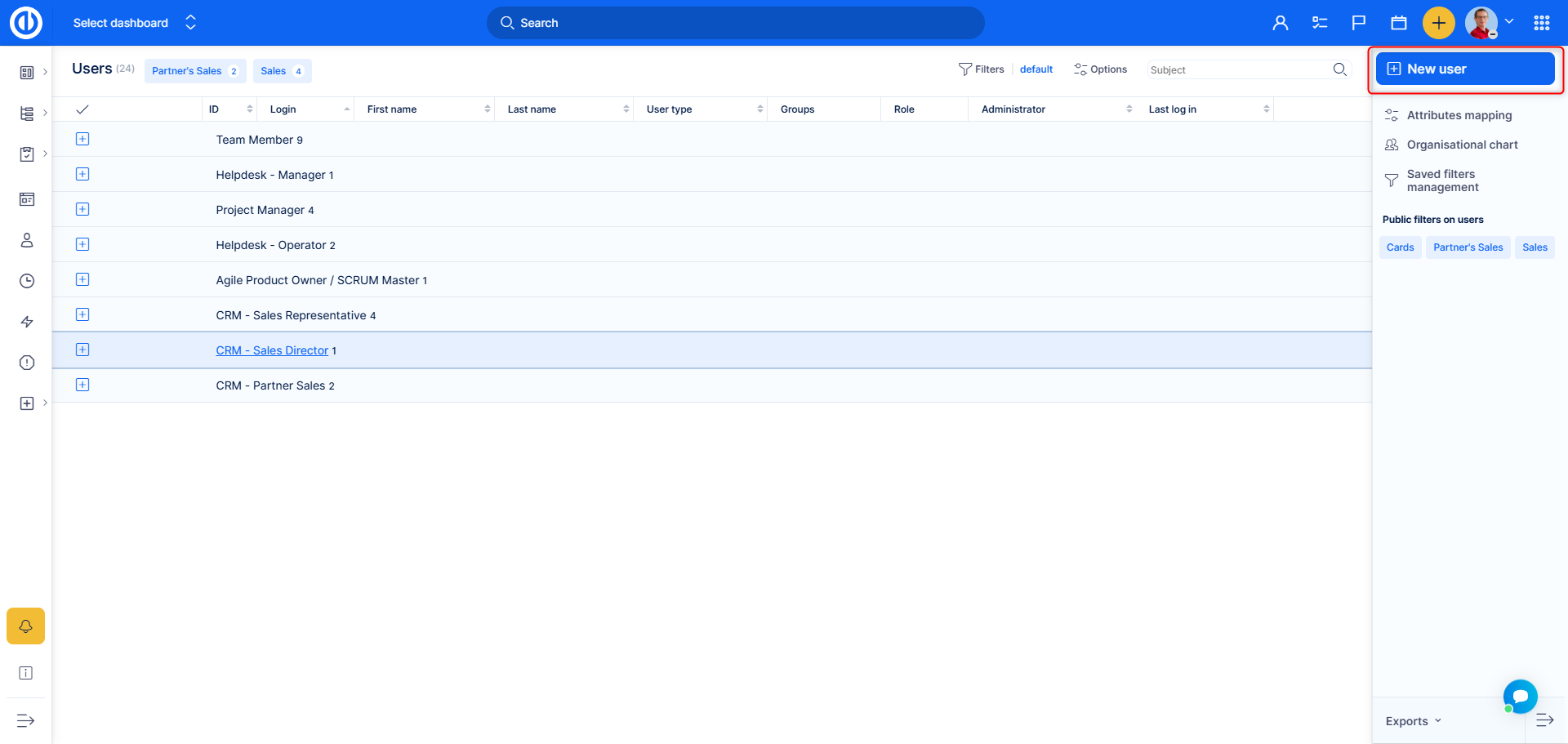Click the flag icon in top bar

[1359, 23]
